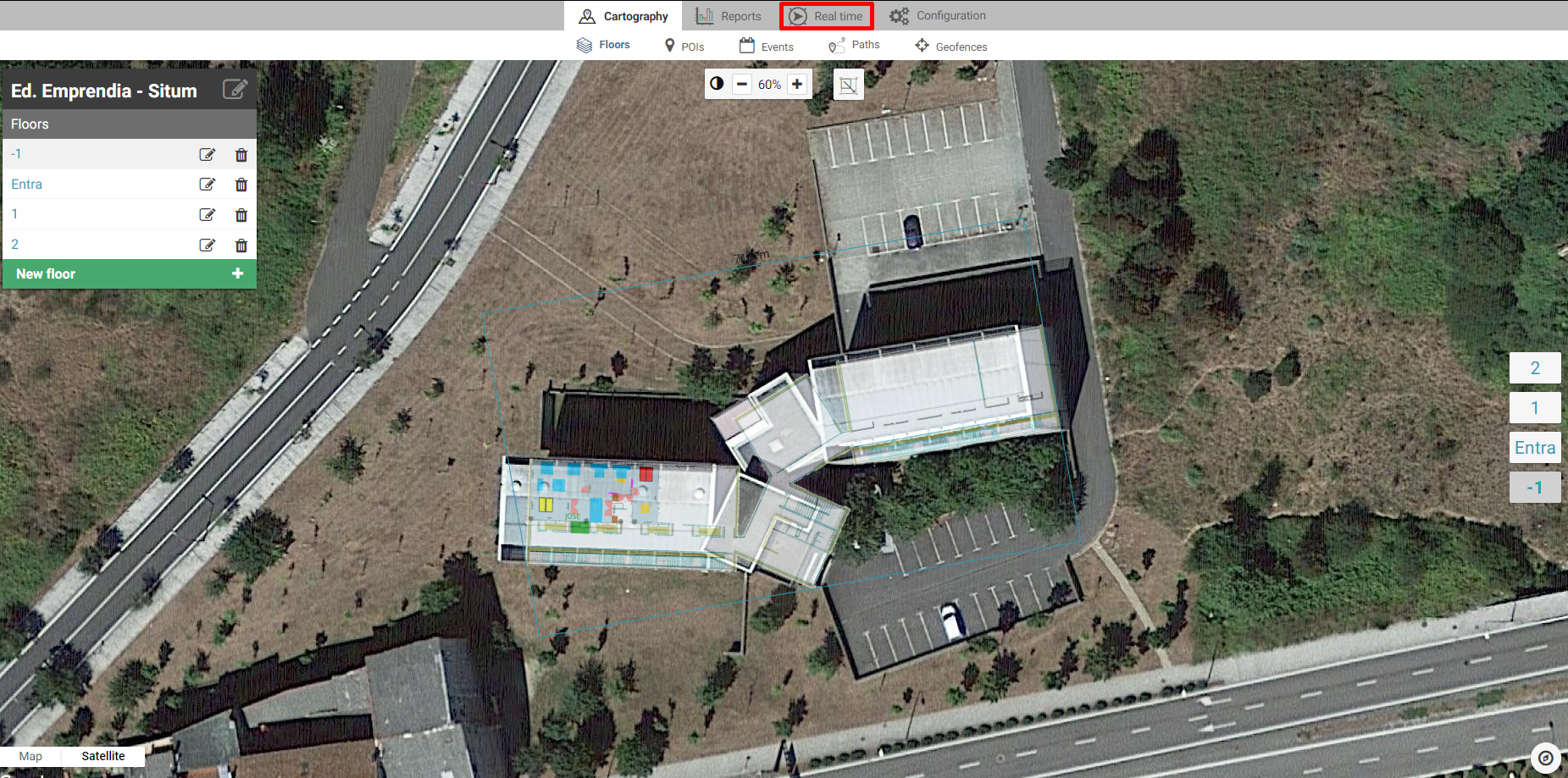The width and height of the screenshot is (1568, 778).
Task: Toggle floorplan visibility icon above the map
Action: pos(849,85)
